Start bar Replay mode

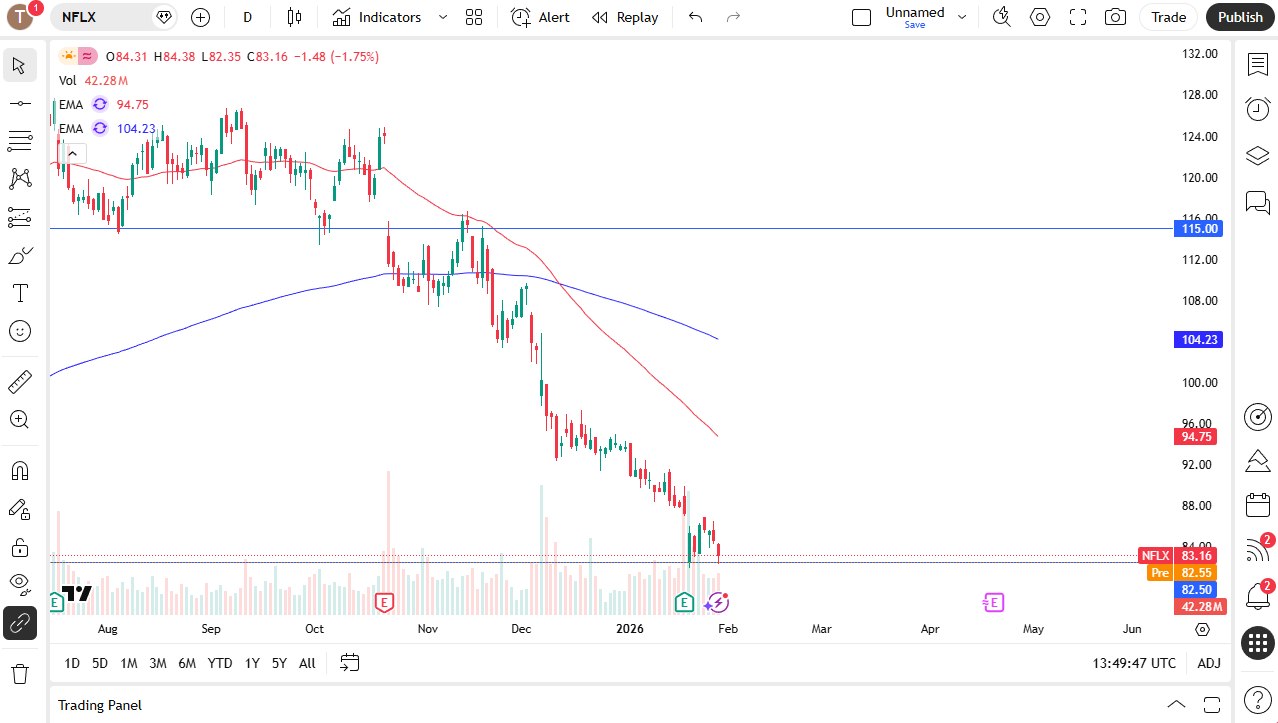click(x=625, y=17)
